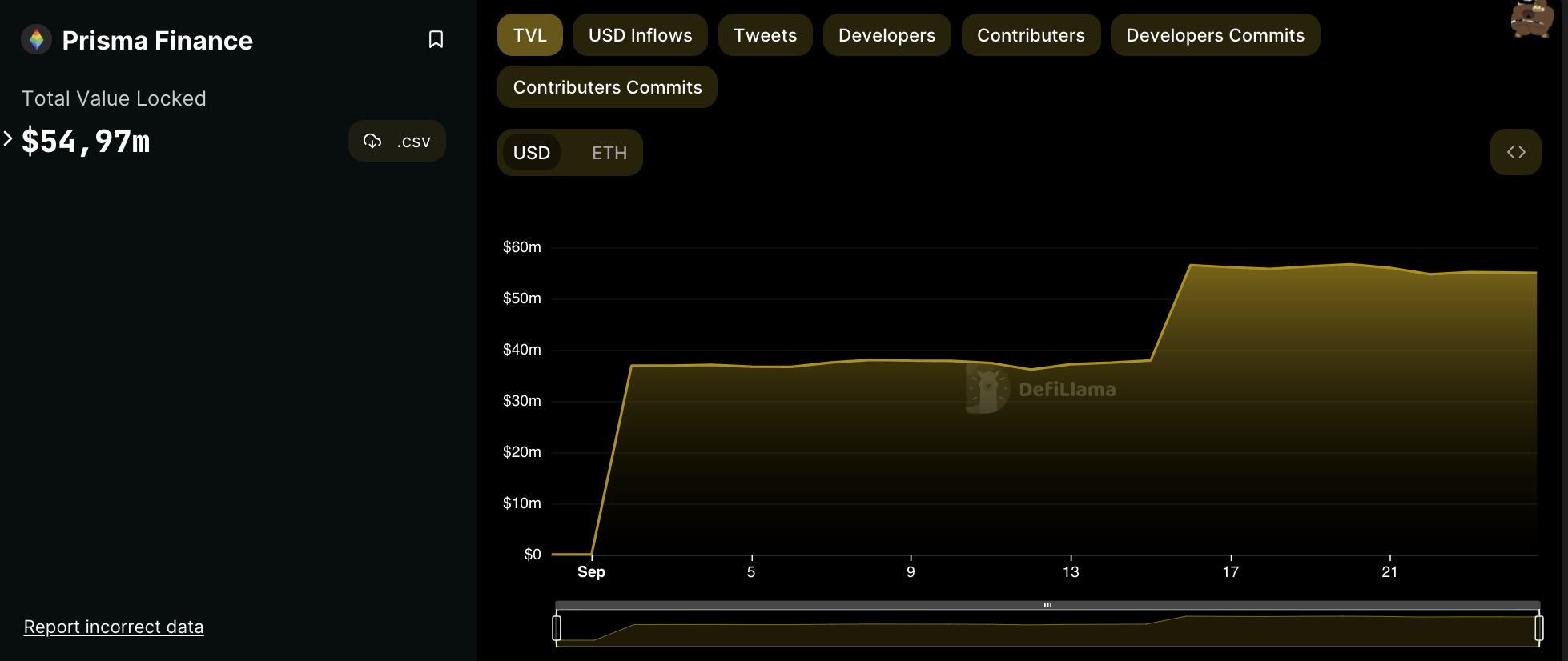Toggle the Contributers Commits metric
1568x661 pixels.
607,87
